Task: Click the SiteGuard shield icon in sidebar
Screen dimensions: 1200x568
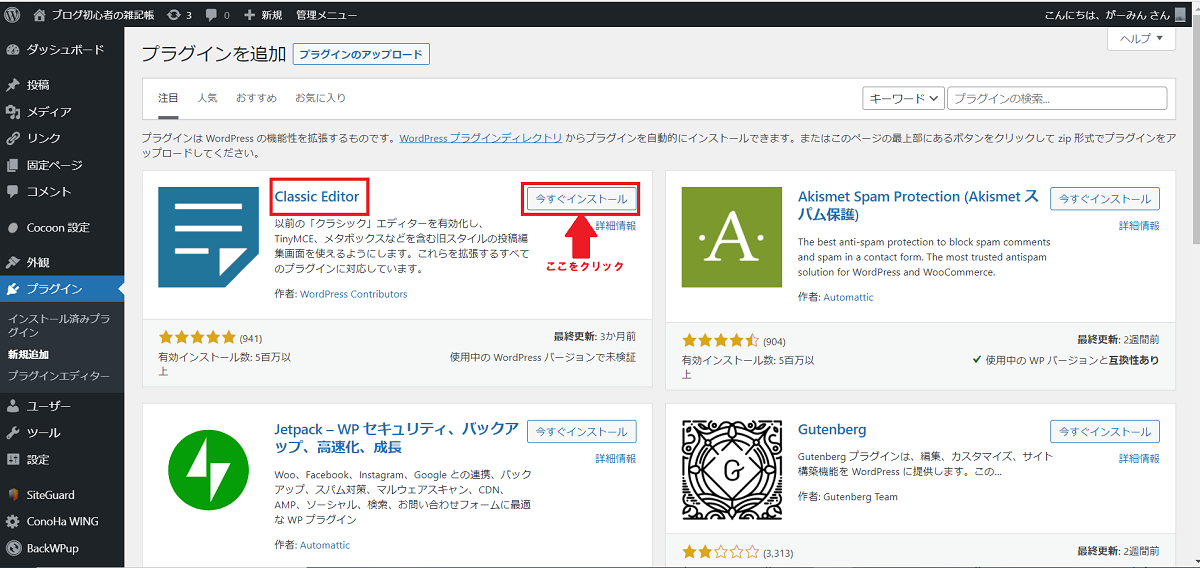Action: tap(13, 495)
